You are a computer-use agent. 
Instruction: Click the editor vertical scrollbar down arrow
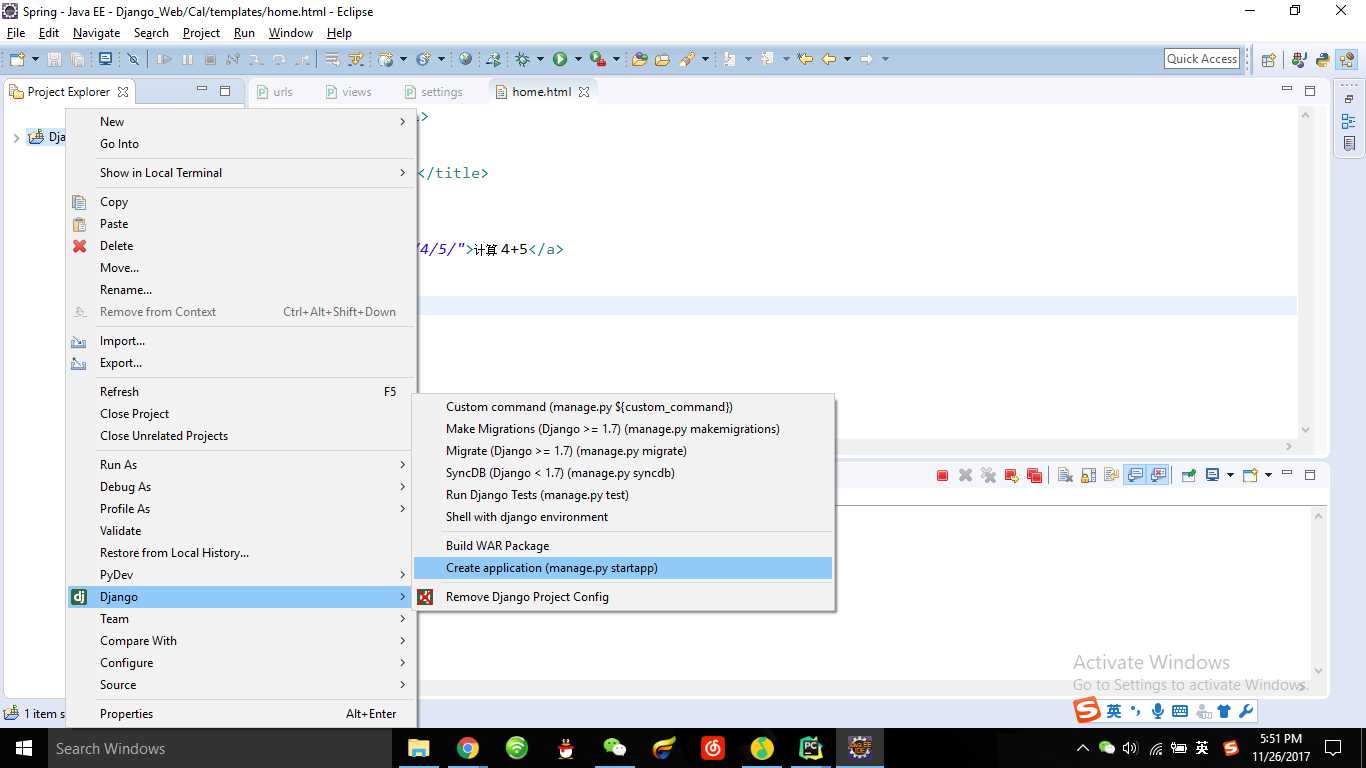point(1306,429)
